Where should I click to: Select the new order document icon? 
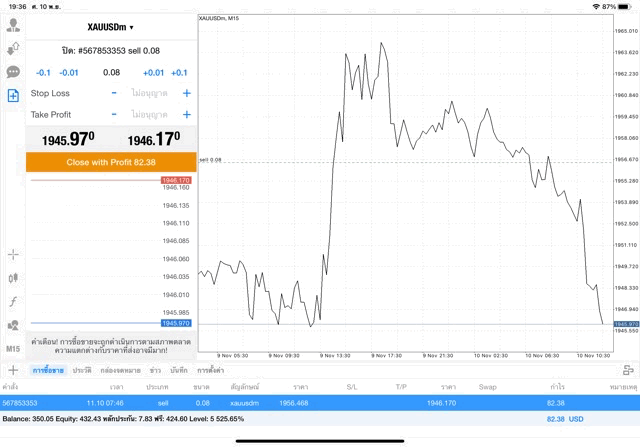click(13, 96)
